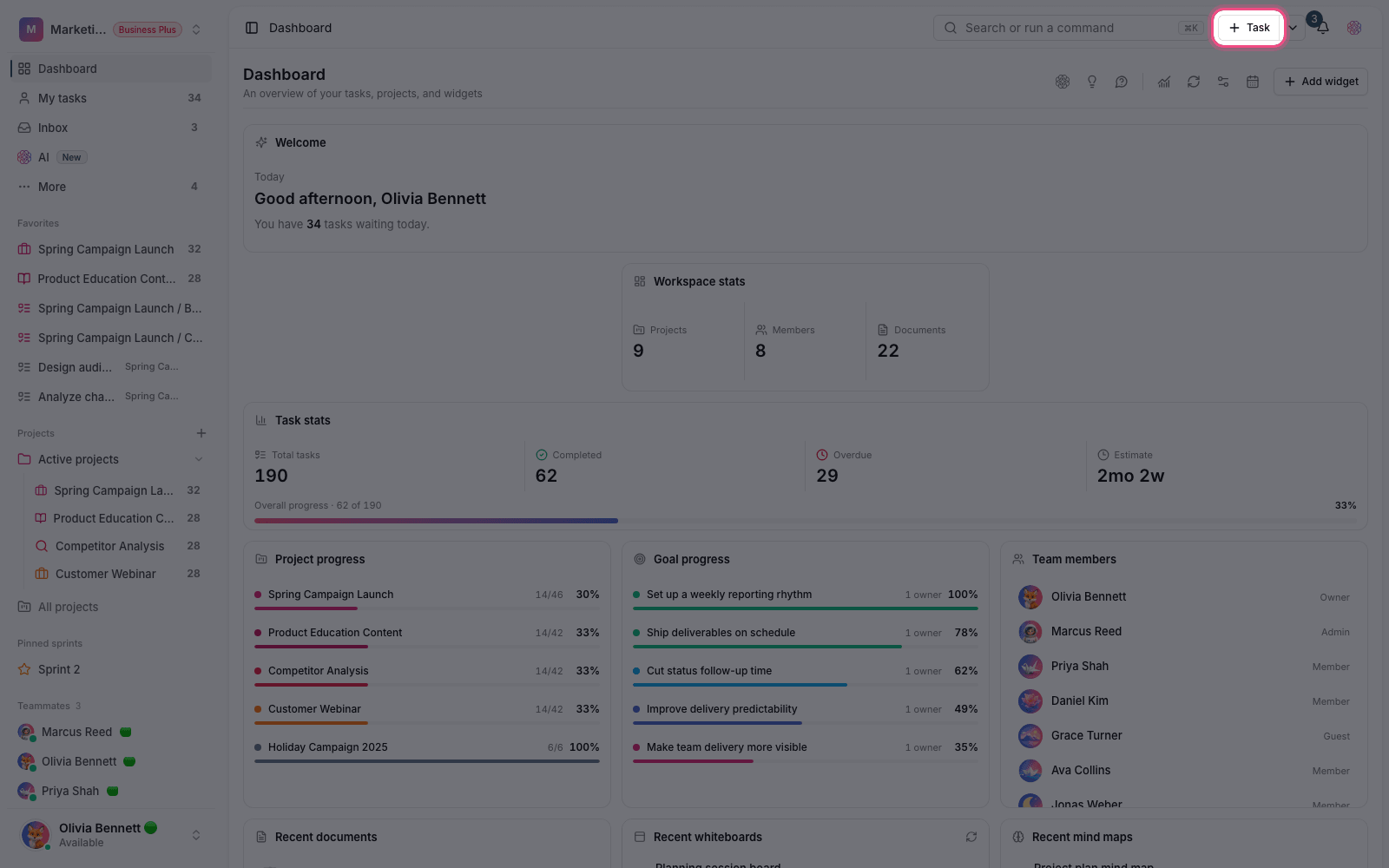1389x868 pixels.
Task: Expand the More item in sidebar
Action: pos(111,187)
